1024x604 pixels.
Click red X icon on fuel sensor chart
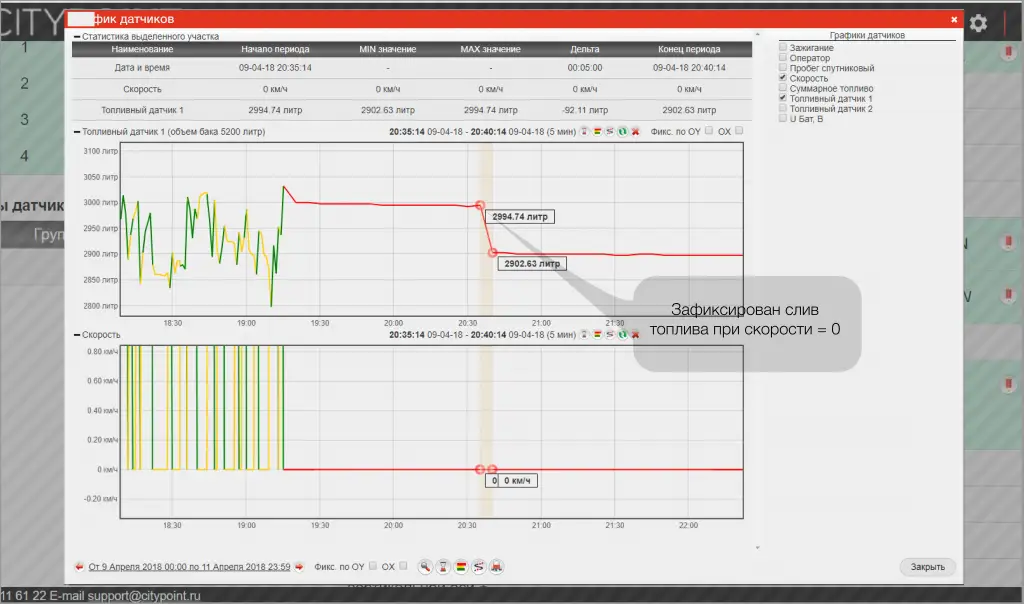pos(635,132)
